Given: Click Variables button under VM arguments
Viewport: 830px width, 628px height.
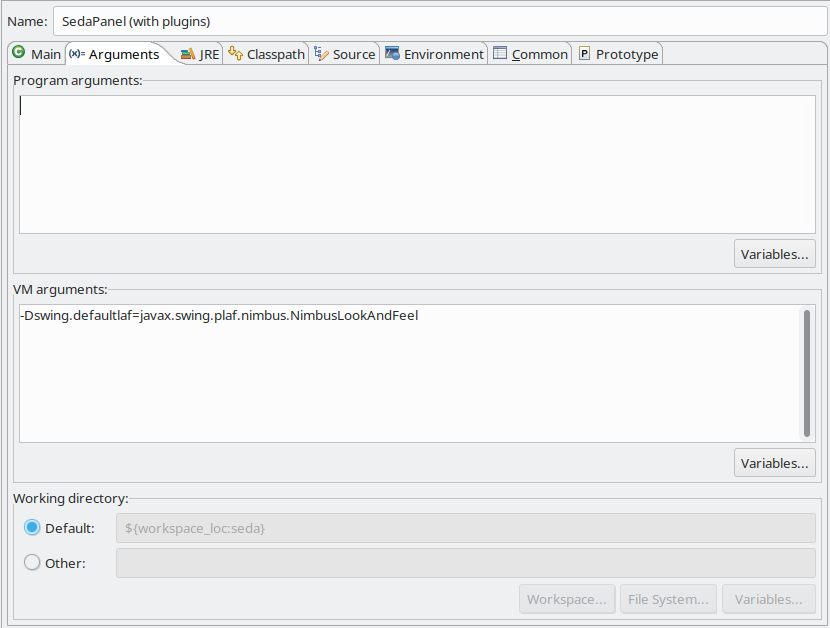Looking at the screenshot, I should [x=774, y=463].
